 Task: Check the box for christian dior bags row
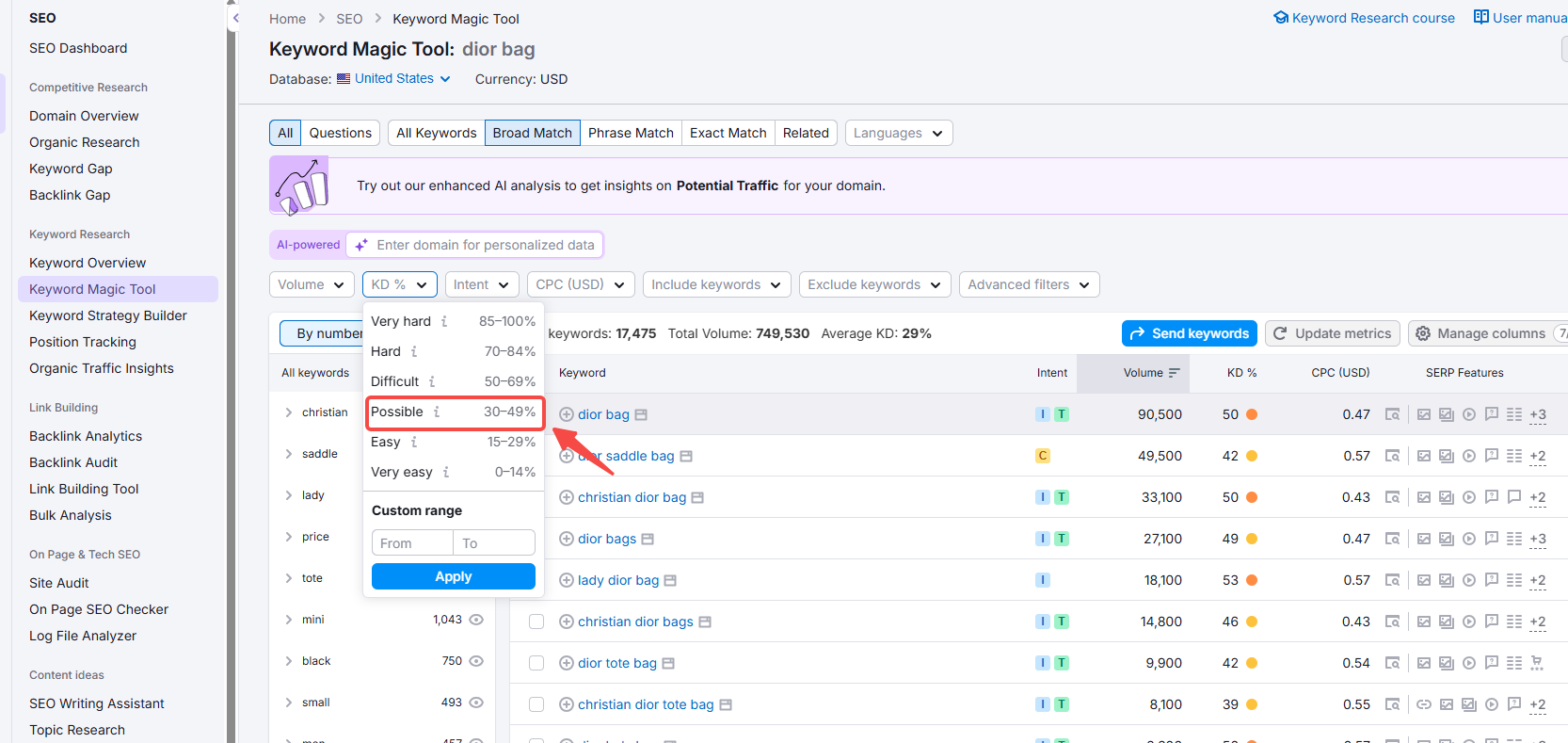click(x=536, y=622)
